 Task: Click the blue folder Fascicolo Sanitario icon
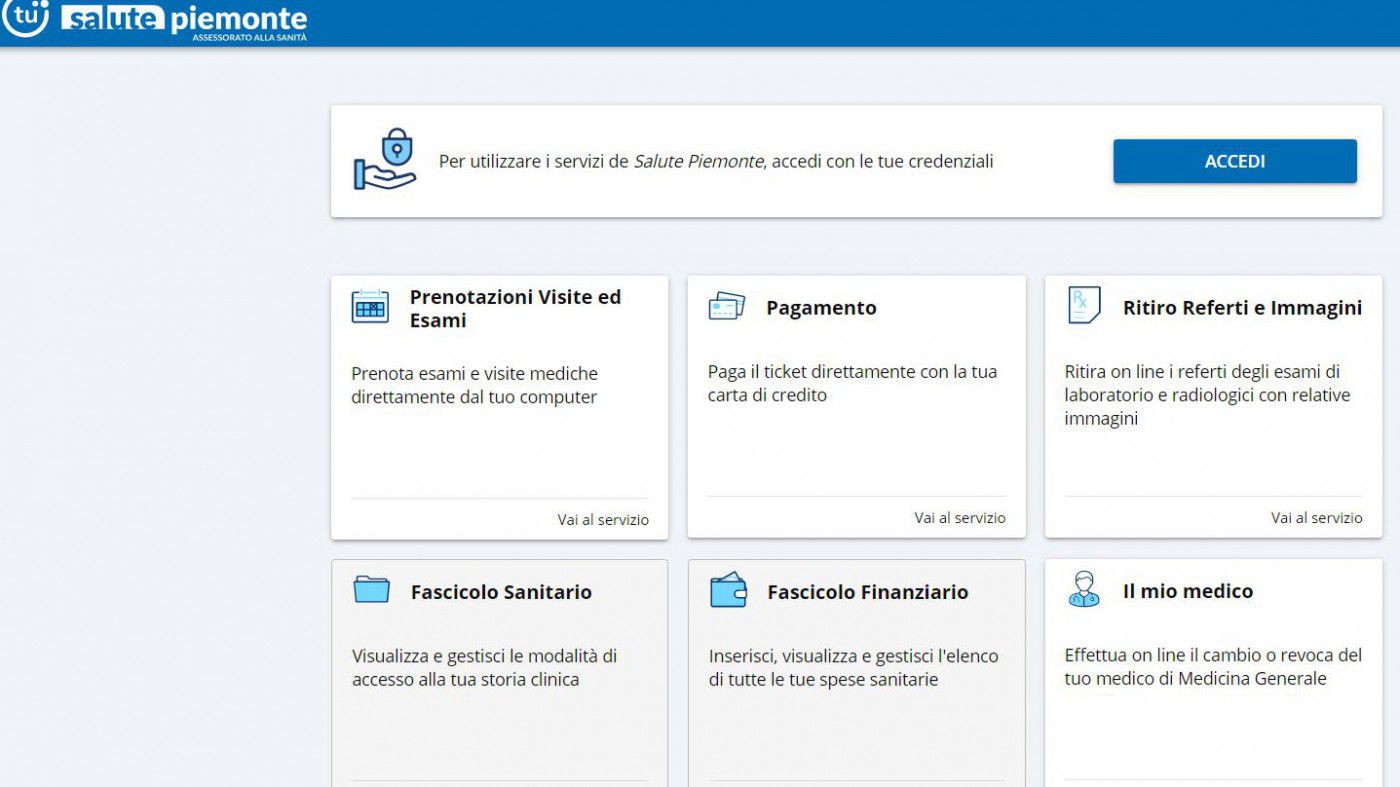(x=371, y=590)
